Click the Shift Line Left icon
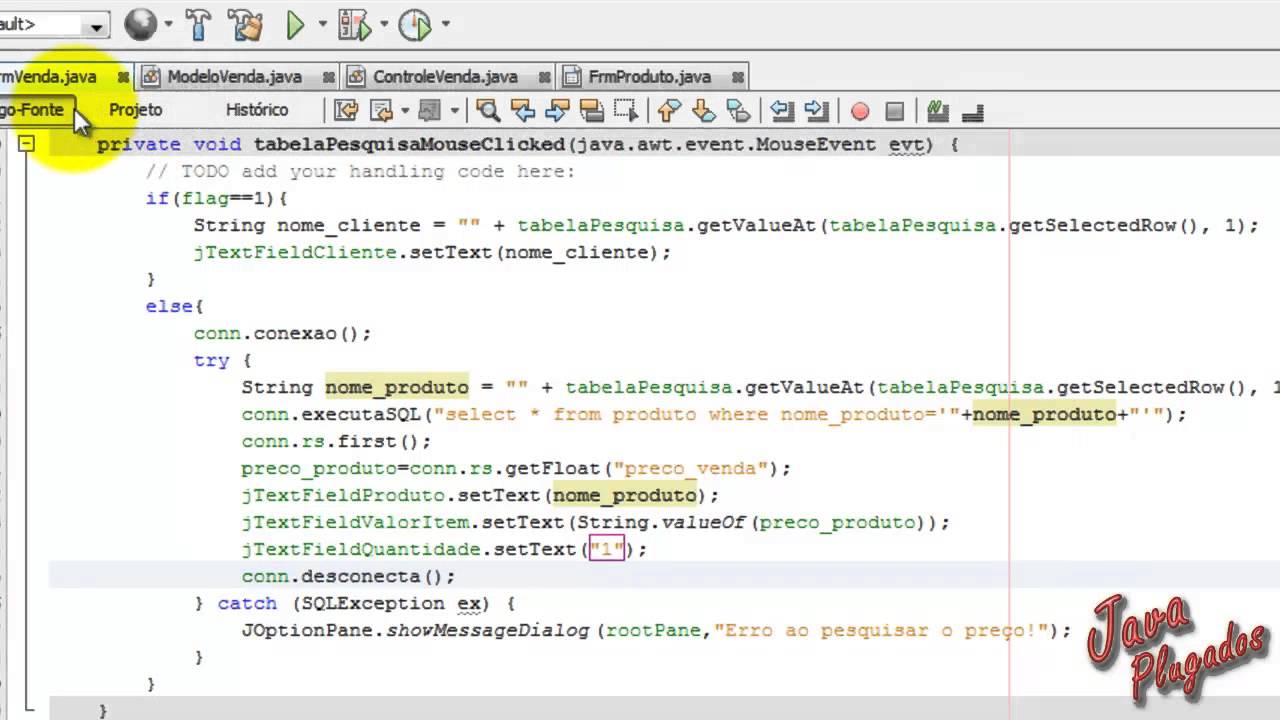Screen dimensions: 1280x720 coord(782,110)
